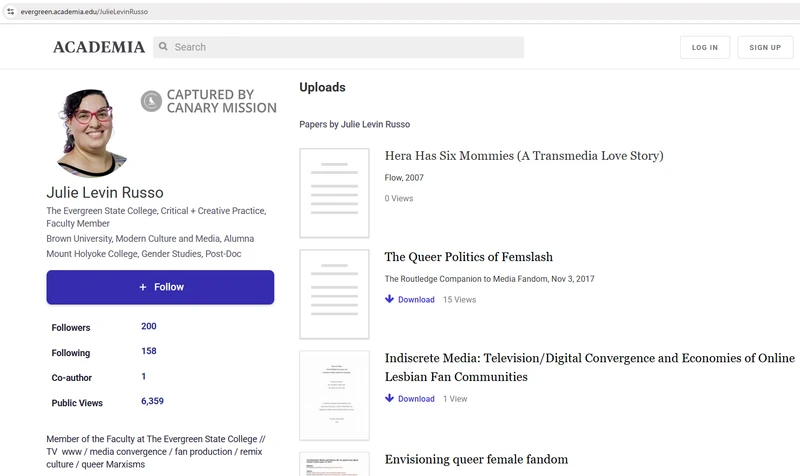The width and height of the screenshot is (800, 476).
Task: Open thumbnail of Envisioning queer female fandom
Action: click(x=334, y=464)
